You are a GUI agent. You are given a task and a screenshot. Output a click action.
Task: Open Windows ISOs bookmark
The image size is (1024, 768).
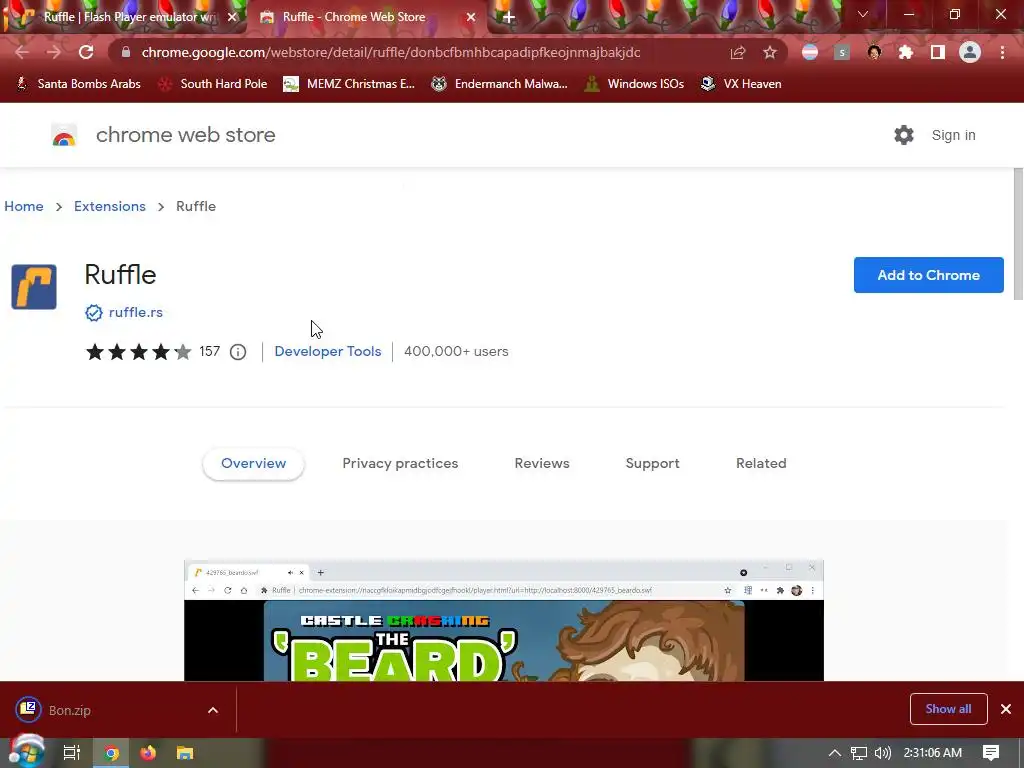tap(634, 84)
